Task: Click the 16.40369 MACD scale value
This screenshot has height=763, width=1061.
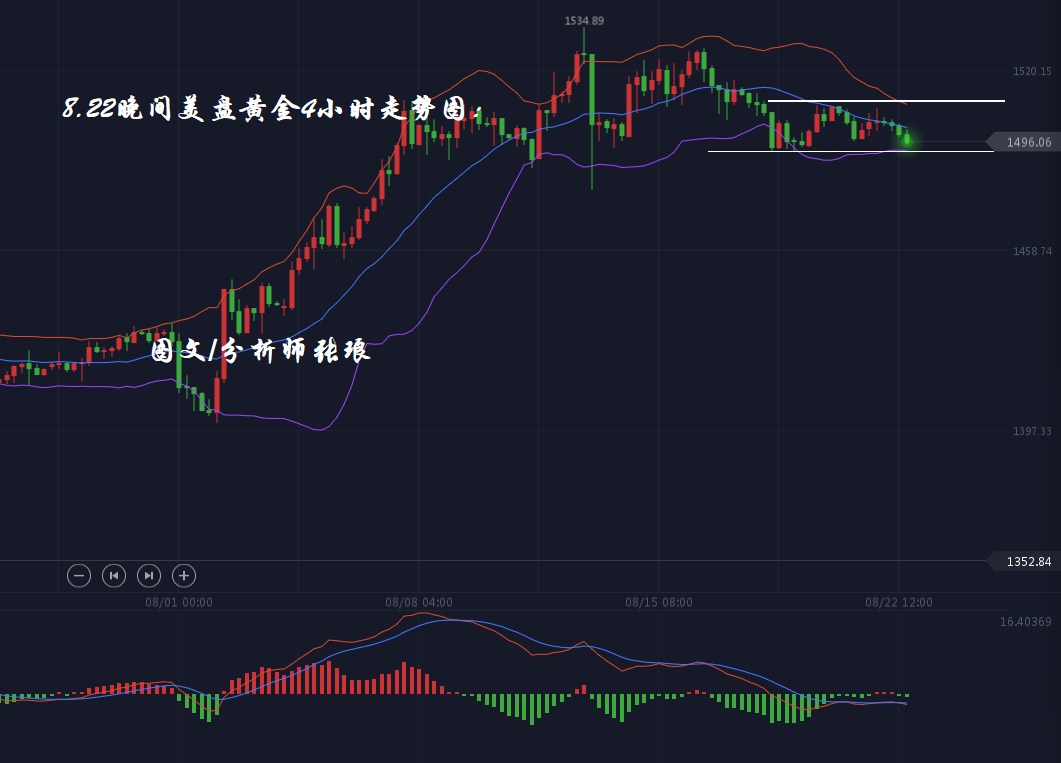Action: click(x=1025, y=622)
